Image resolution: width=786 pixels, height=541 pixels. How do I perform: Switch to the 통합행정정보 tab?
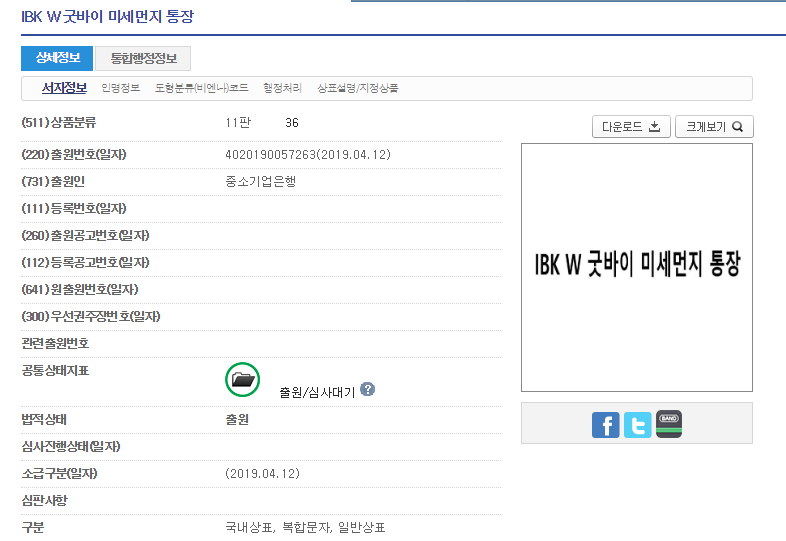pyautogui.click(x=143, y=58)
